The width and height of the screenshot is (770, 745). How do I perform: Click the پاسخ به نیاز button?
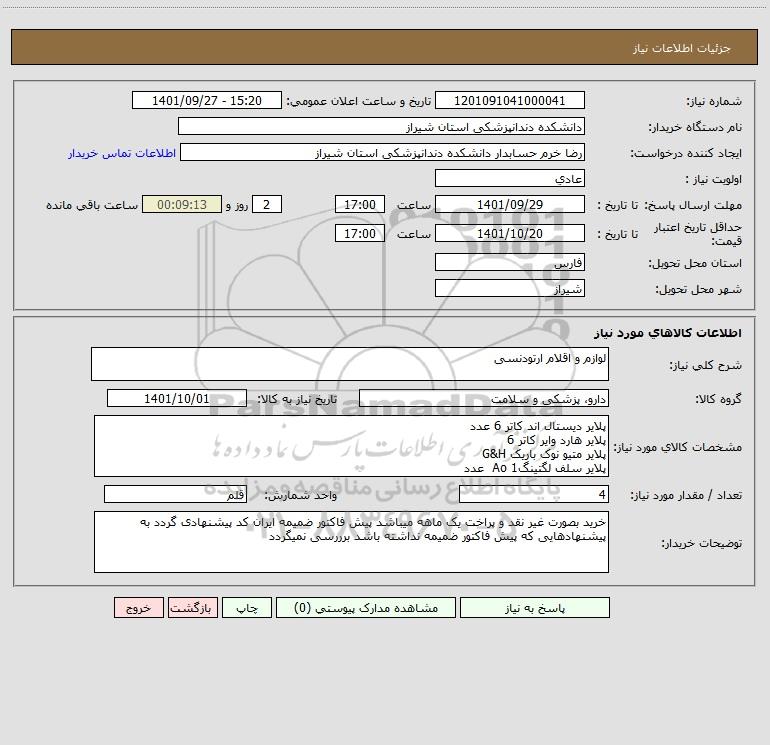(x=535, y=607)
